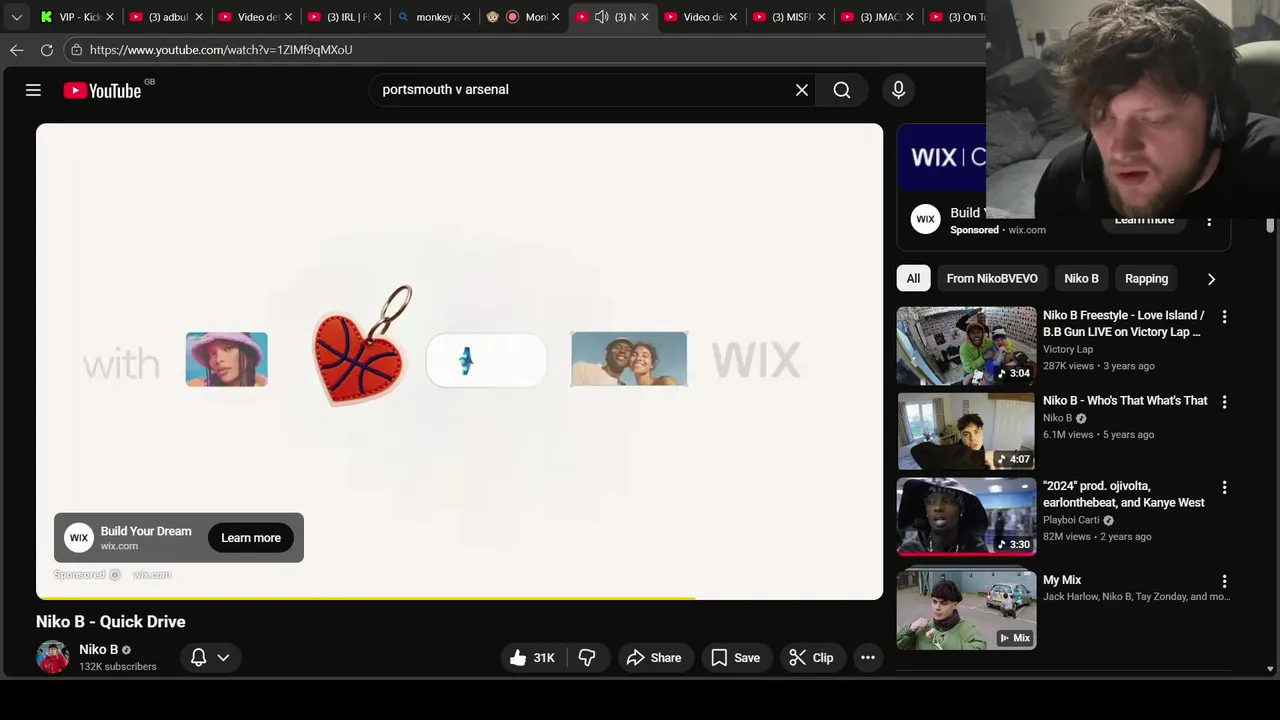Open options for "2024" video
1280x720 pixels.
pos(1224,487)
